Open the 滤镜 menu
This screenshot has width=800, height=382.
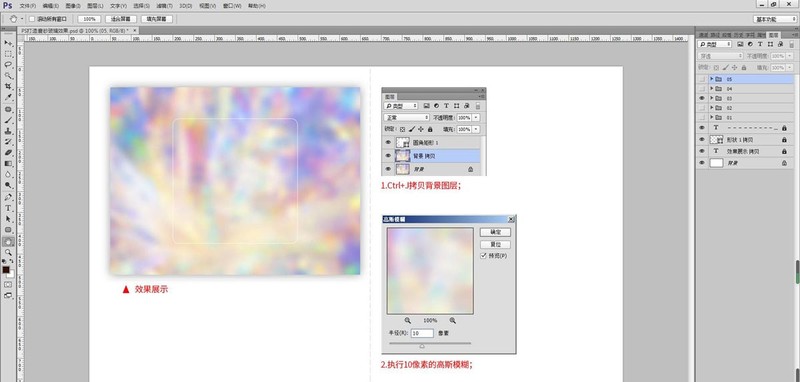[164, 6]
